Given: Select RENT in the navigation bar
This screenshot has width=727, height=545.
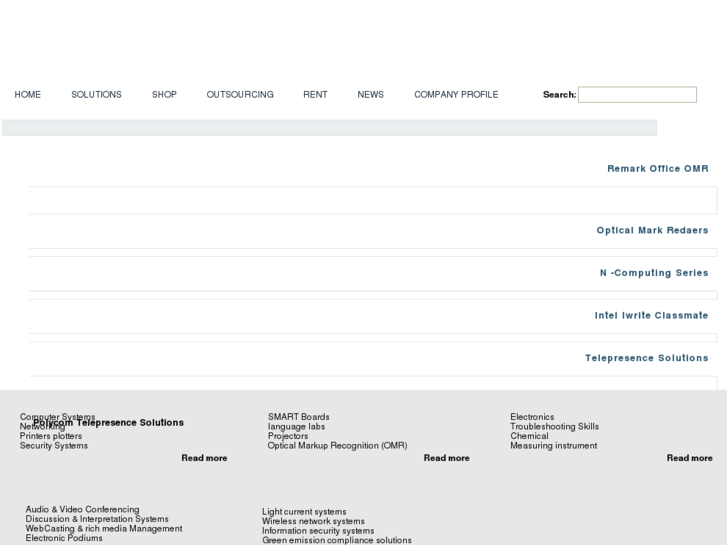Looking at the screenshot, I should 315,95.
